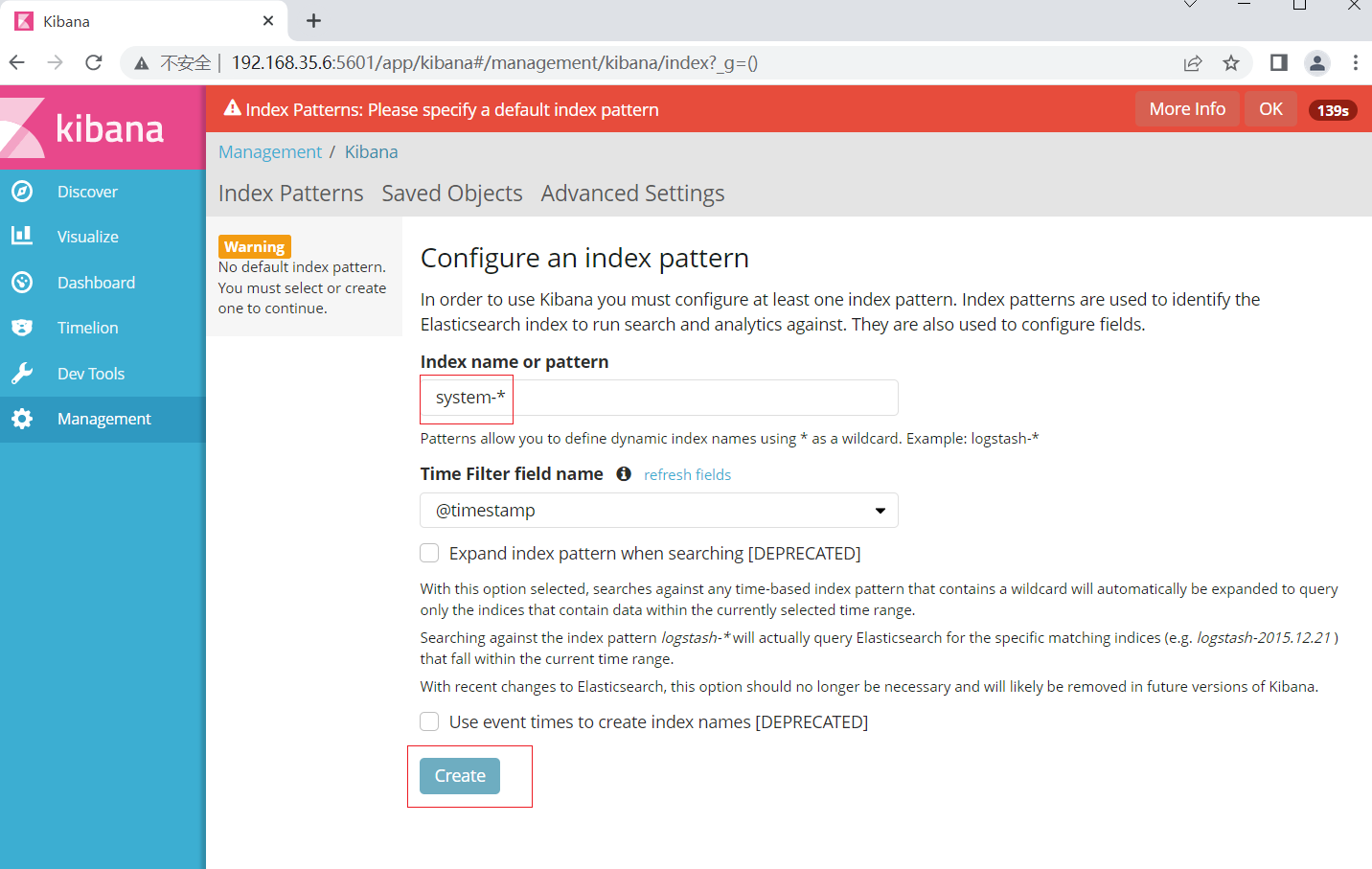Viewport: 1372px width, 869px height.
Task: Switch to Saved Objects tab
Action: [x=452, y=194]
